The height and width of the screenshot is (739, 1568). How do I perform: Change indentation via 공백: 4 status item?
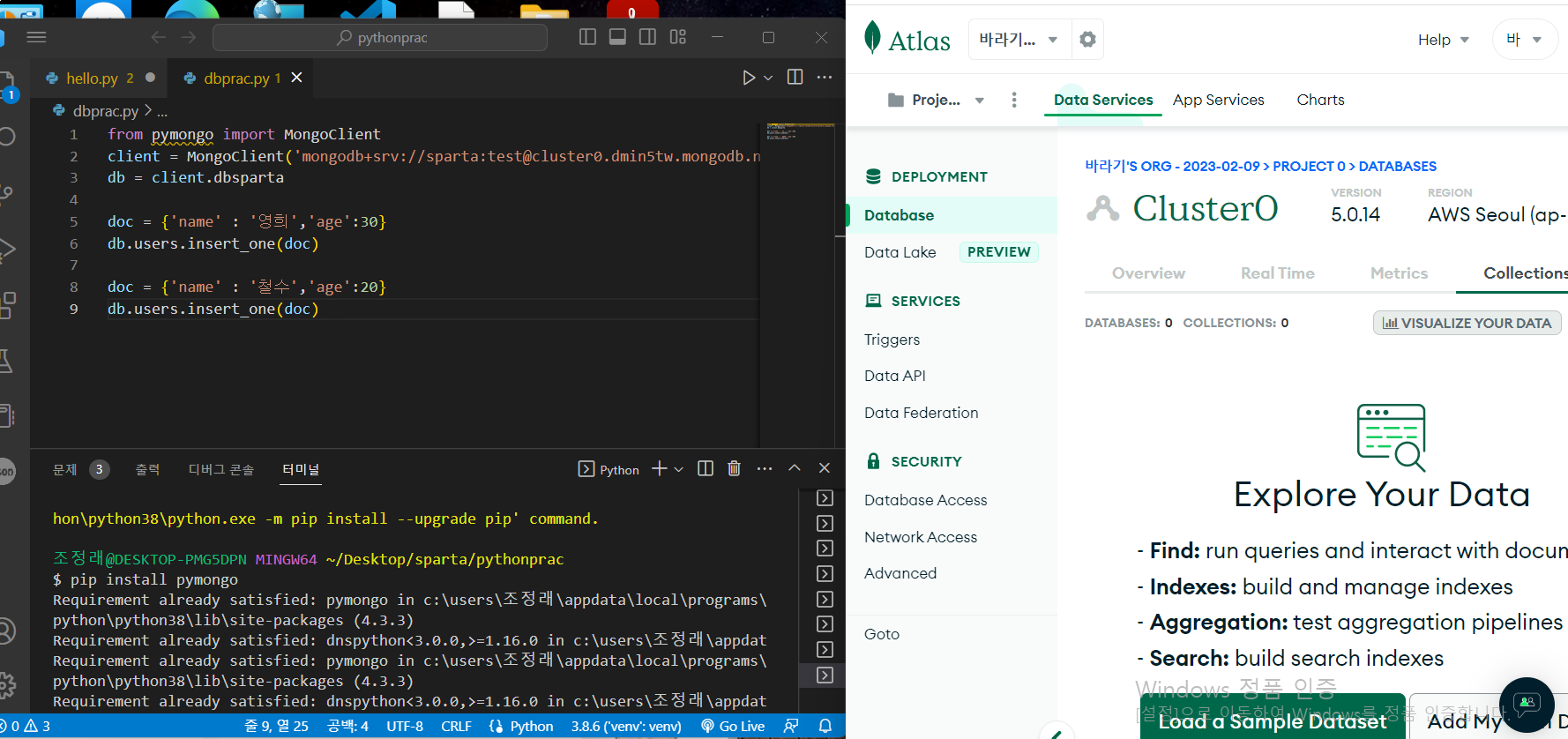347,727
